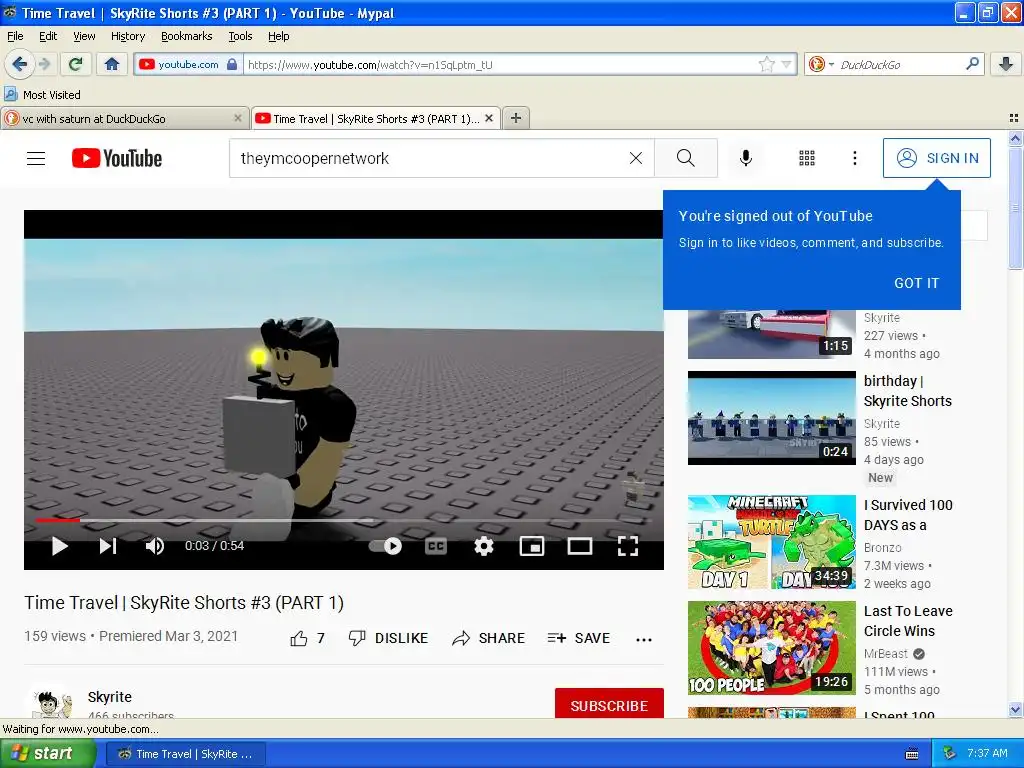This screenshot has height=768, width=1024.
Task: Open the YouTube hamburger guide menu
Action: (36, 158)
